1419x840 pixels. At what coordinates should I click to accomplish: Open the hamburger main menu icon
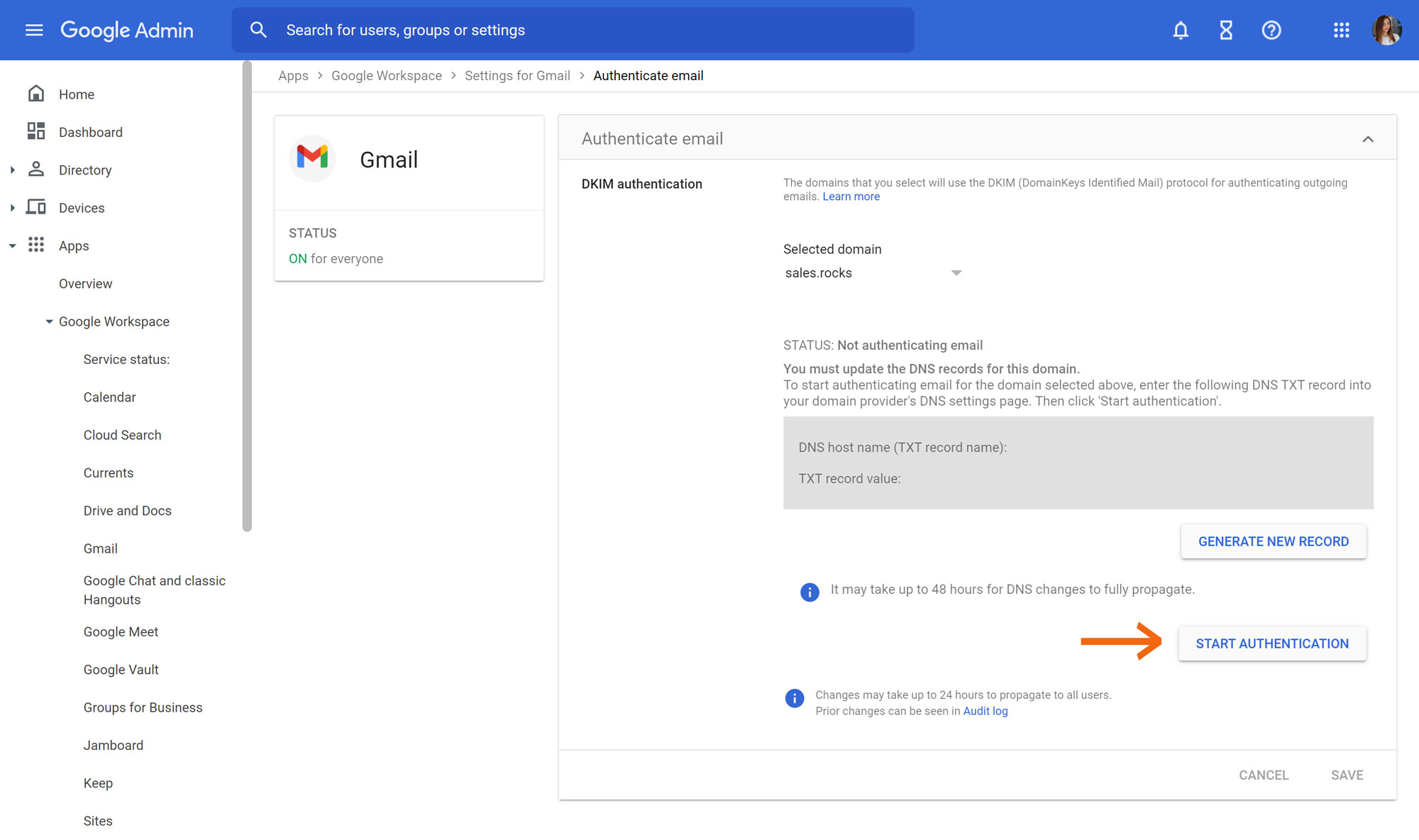[34, 30]
